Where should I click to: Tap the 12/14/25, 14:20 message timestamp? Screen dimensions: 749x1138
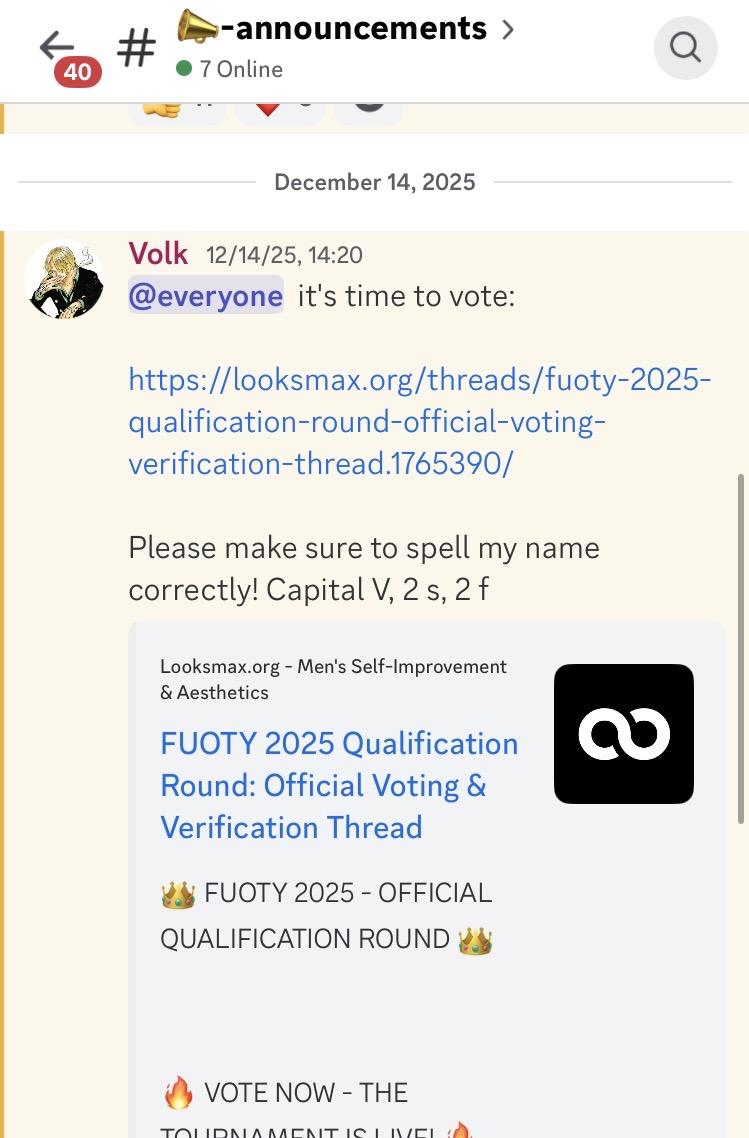pyautogui.click(x=284, y=256)
